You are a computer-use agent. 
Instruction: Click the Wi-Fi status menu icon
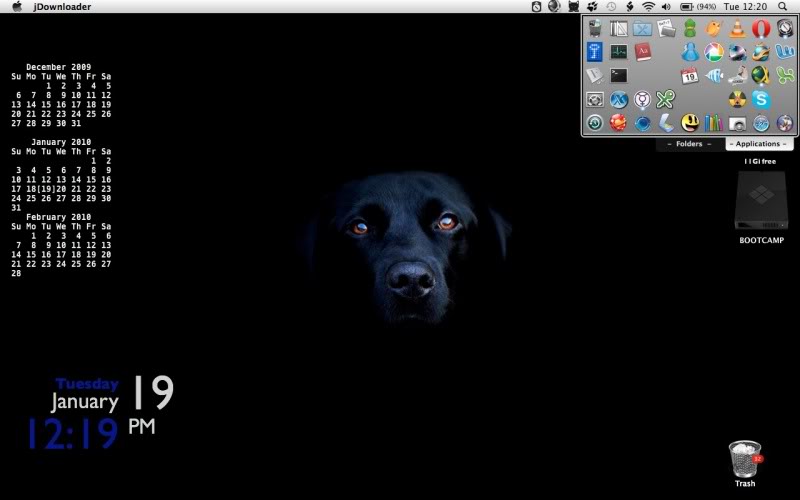click(648, 6)
